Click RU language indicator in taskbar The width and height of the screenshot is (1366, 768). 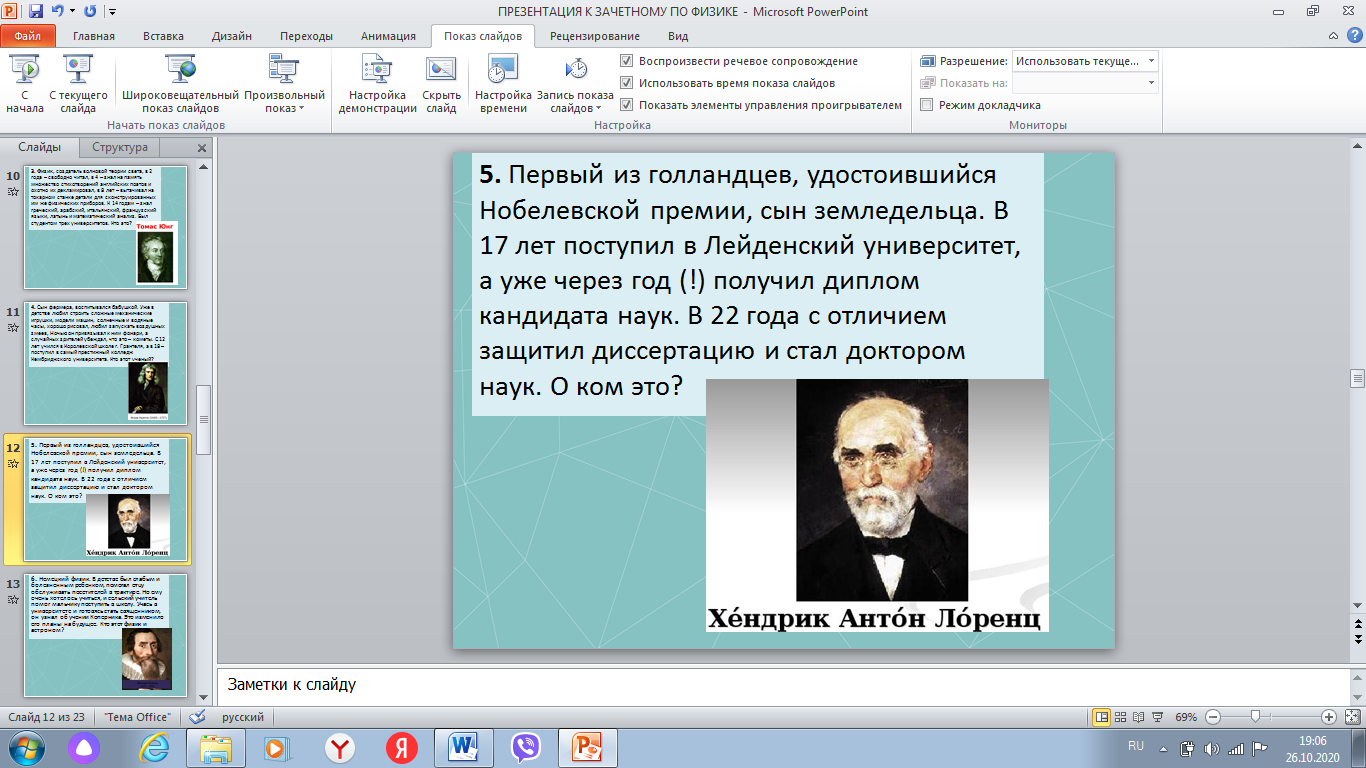click(x=1136, y=746)
